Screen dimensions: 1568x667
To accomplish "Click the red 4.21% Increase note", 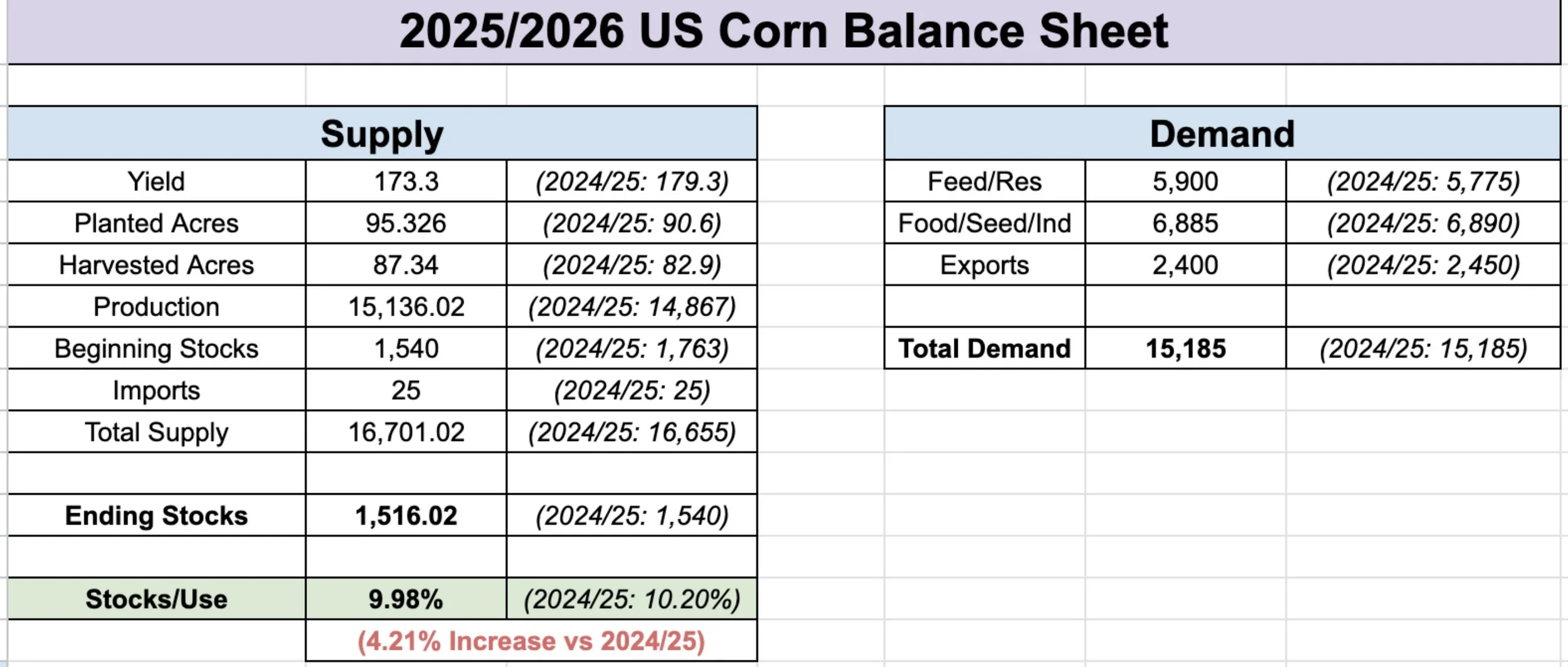I will (531, 641).
